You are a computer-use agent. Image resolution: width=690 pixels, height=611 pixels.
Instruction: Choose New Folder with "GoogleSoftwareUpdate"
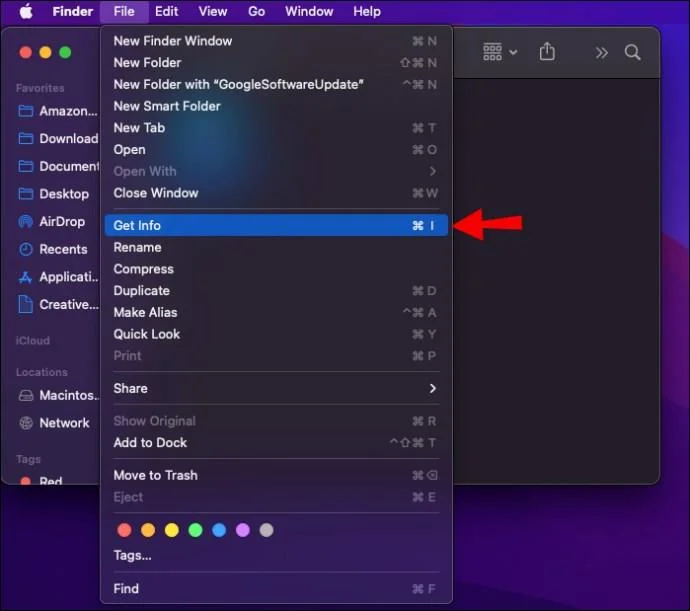pos(276,84)
